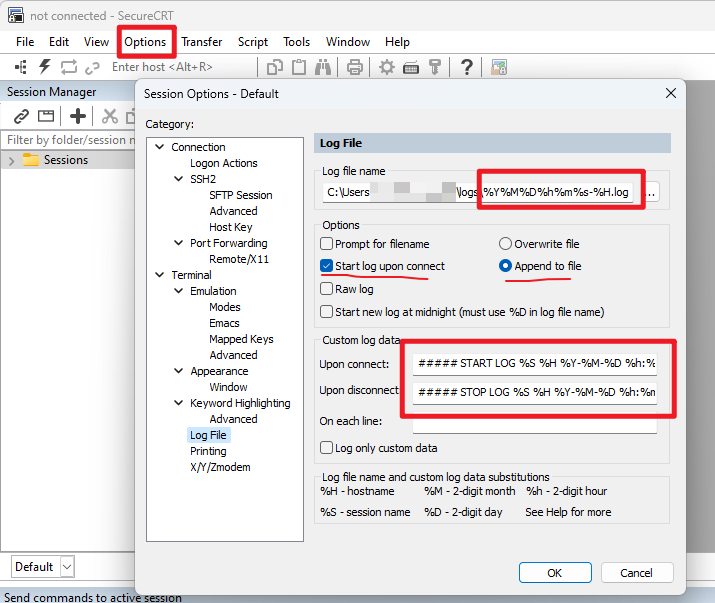Viewport: 715px width, 603px height.
Task: Click the Disconnect chain icon in toolbar
Action: point(93,68)
